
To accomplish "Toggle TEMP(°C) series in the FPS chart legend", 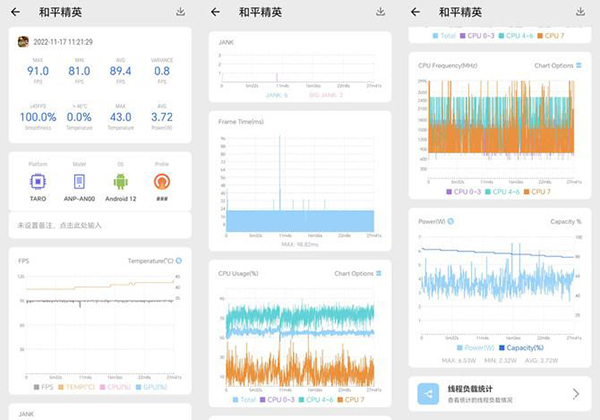I will pos(77,386).
